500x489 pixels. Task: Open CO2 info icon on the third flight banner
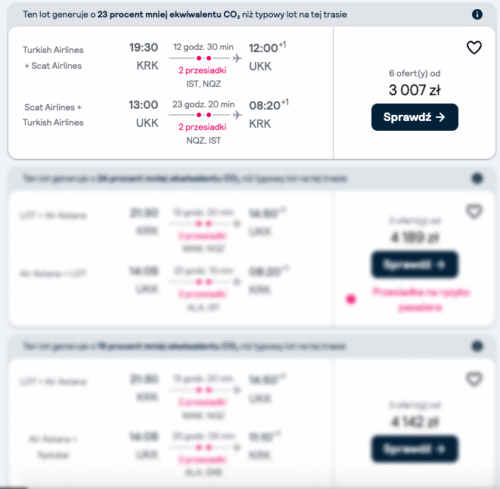point(477,346)
